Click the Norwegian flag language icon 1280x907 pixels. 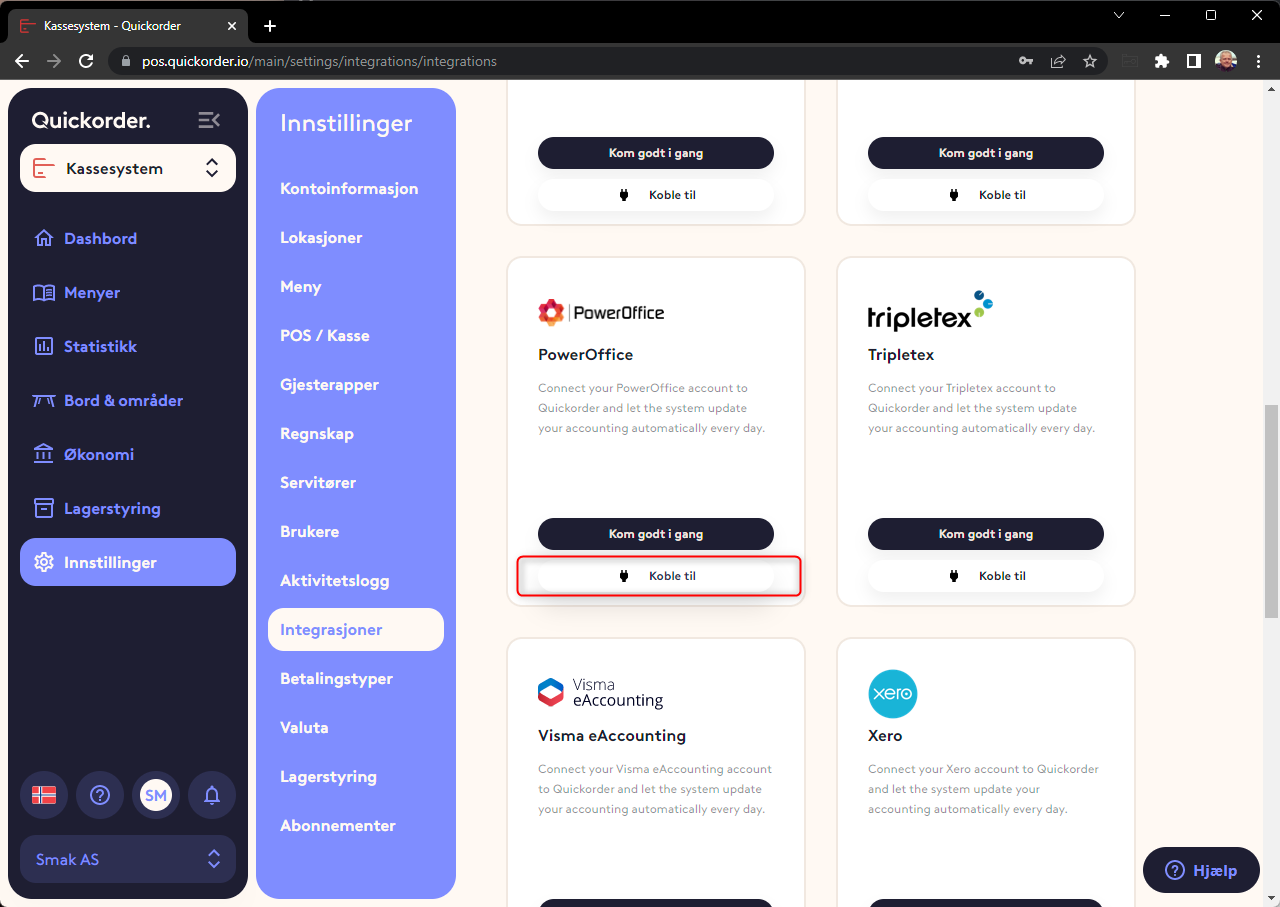pyautogui.click(x=44, y=795)
